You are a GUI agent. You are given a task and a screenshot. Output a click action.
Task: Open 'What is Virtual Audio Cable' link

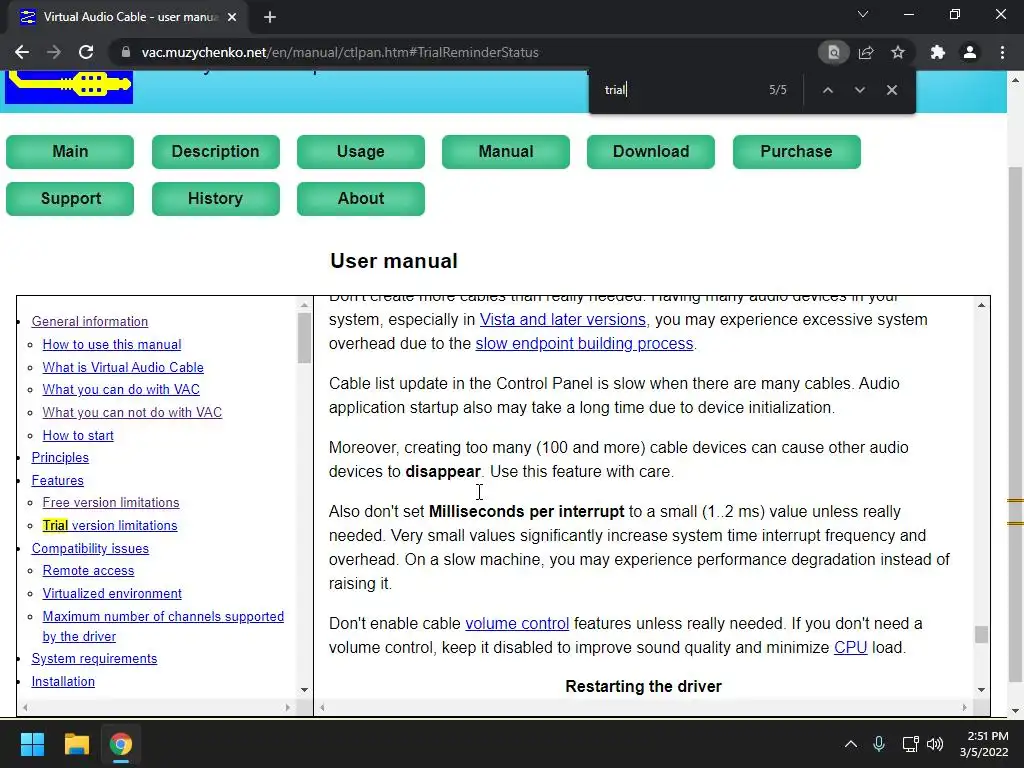point(123,367)
